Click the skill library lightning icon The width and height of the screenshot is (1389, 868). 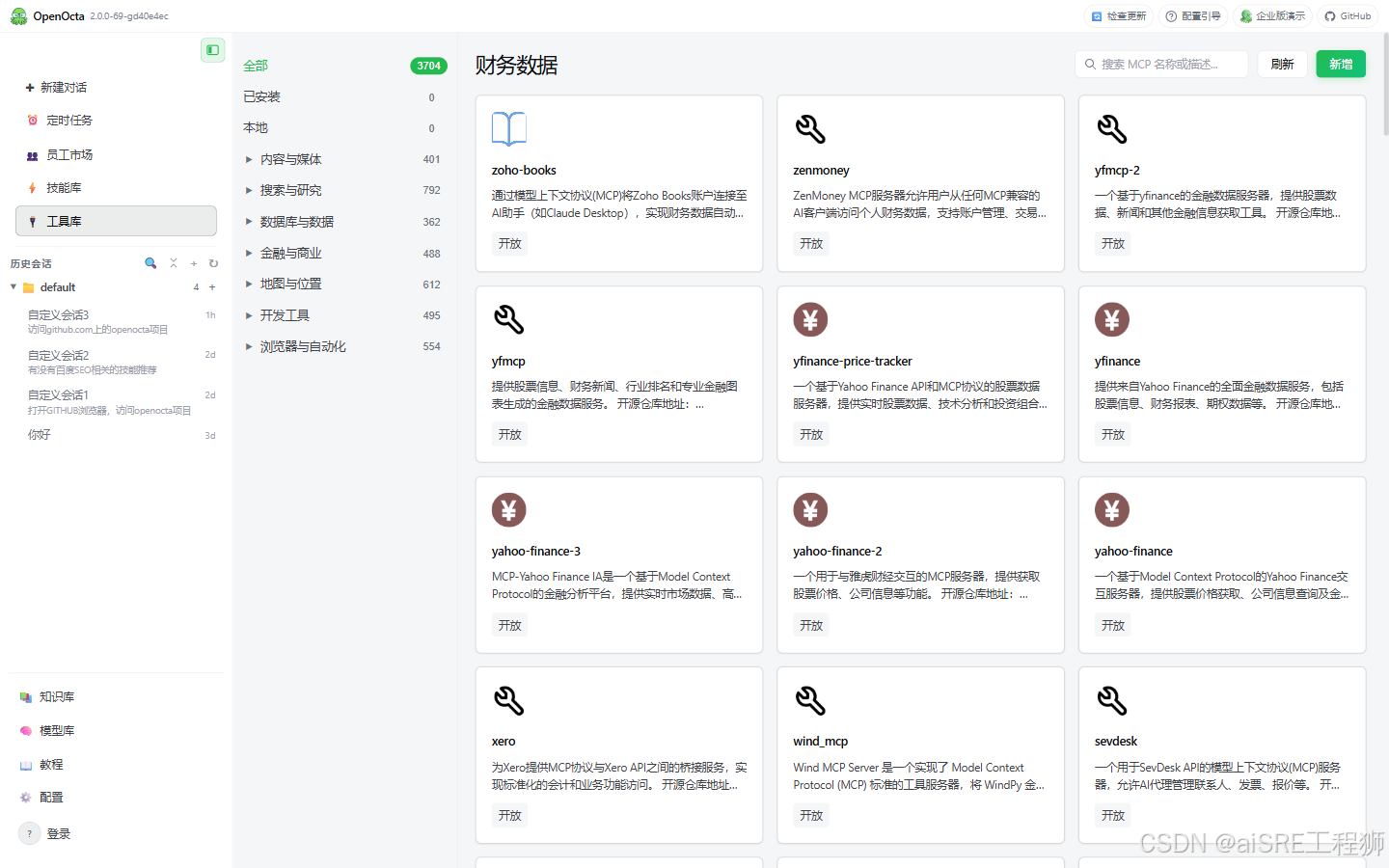(32, 188)
